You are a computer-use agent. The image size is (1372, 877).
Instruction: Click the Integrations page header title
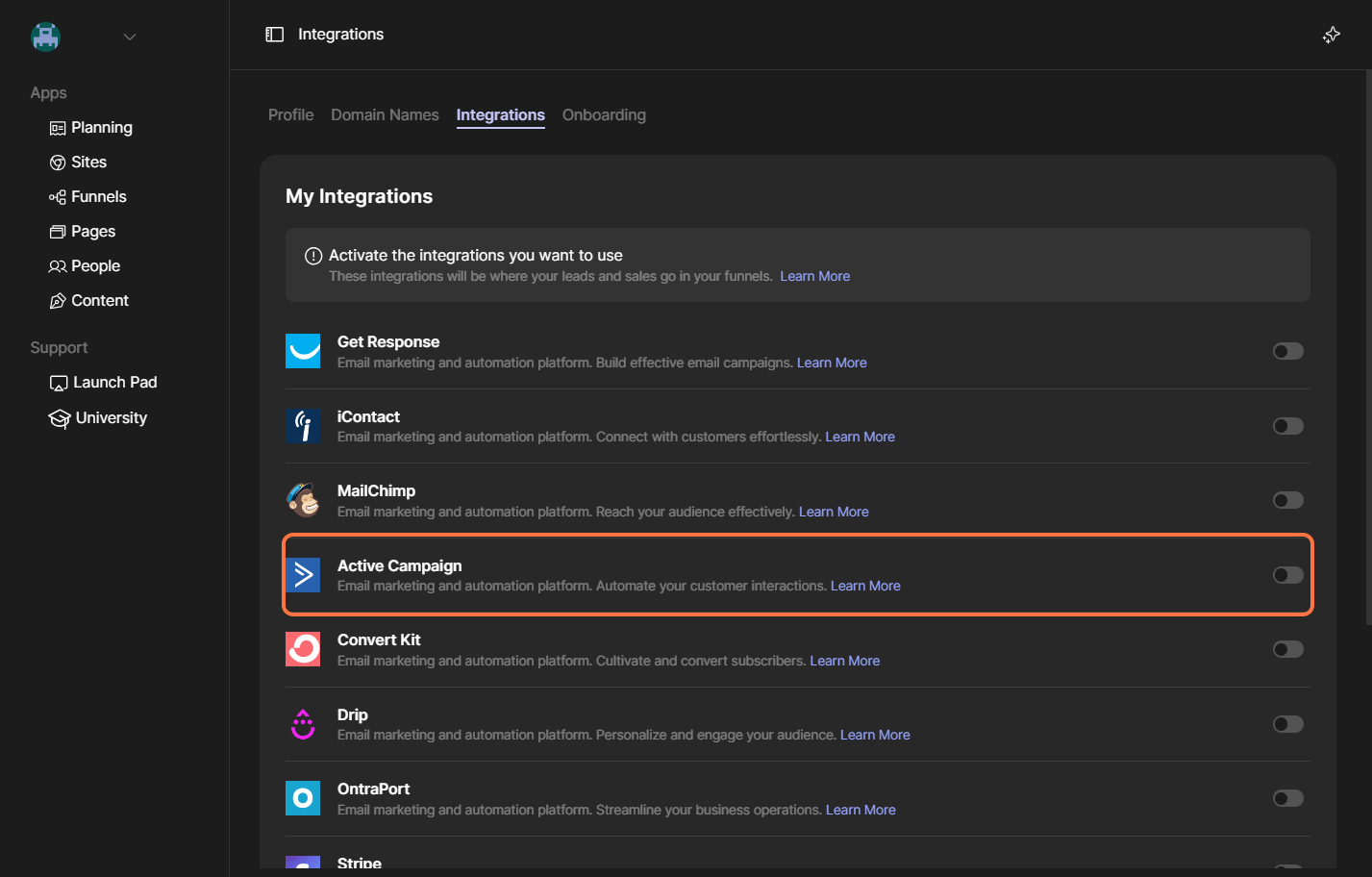pos(340,35)
